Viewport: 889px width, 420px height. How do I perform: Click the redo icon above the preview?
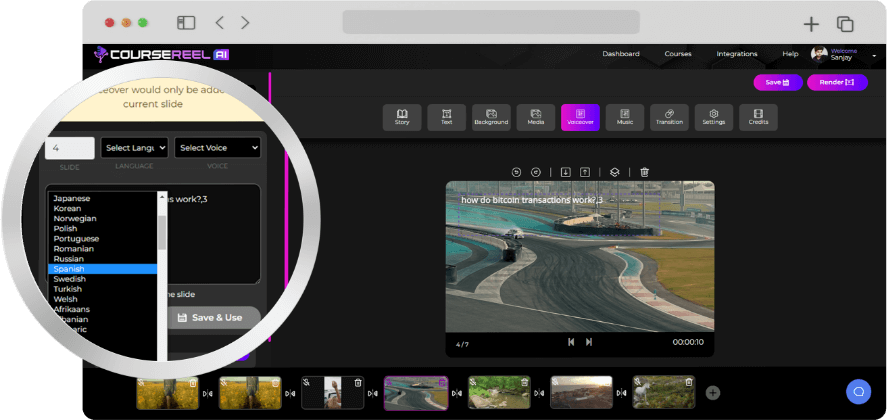coord(536,172)
